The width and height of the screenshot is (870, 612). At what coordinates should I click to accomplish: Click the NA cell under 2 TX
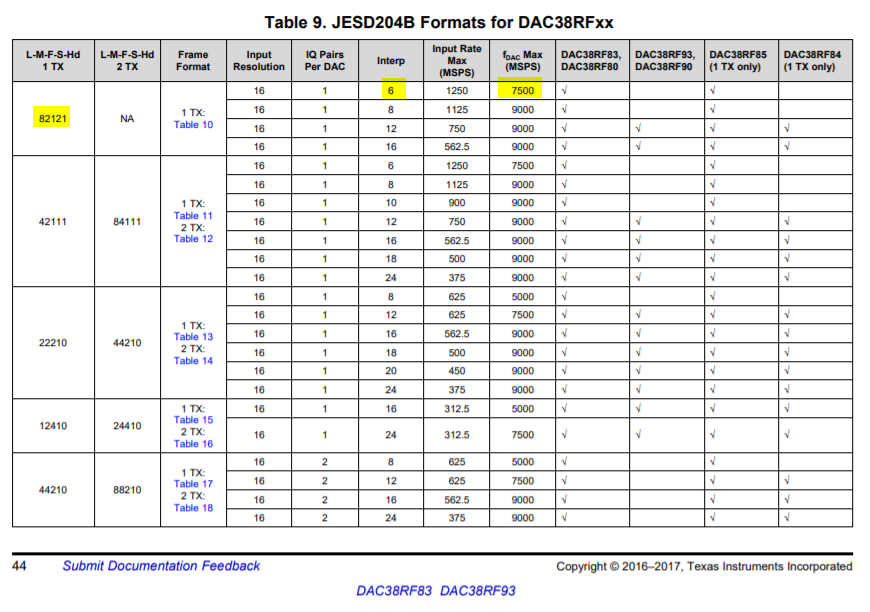point(127,119)
